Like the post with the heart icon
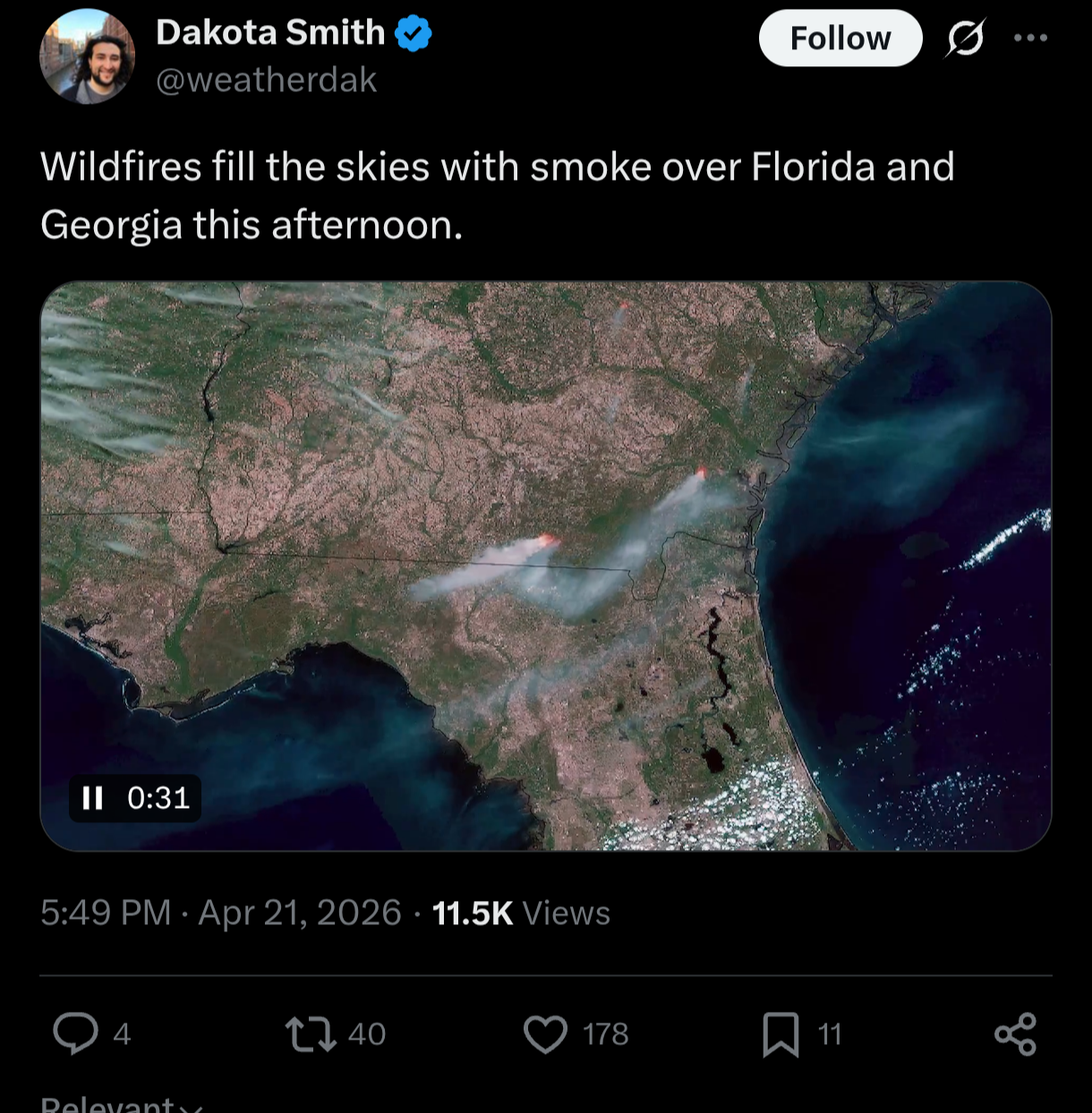The image size is (1092, 1113). coord(545,1033)
